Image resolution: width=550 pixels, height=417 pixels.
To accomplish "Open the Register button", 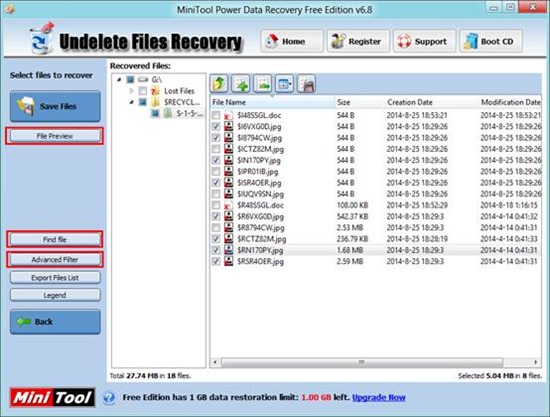I will click(x=358, y=41).
